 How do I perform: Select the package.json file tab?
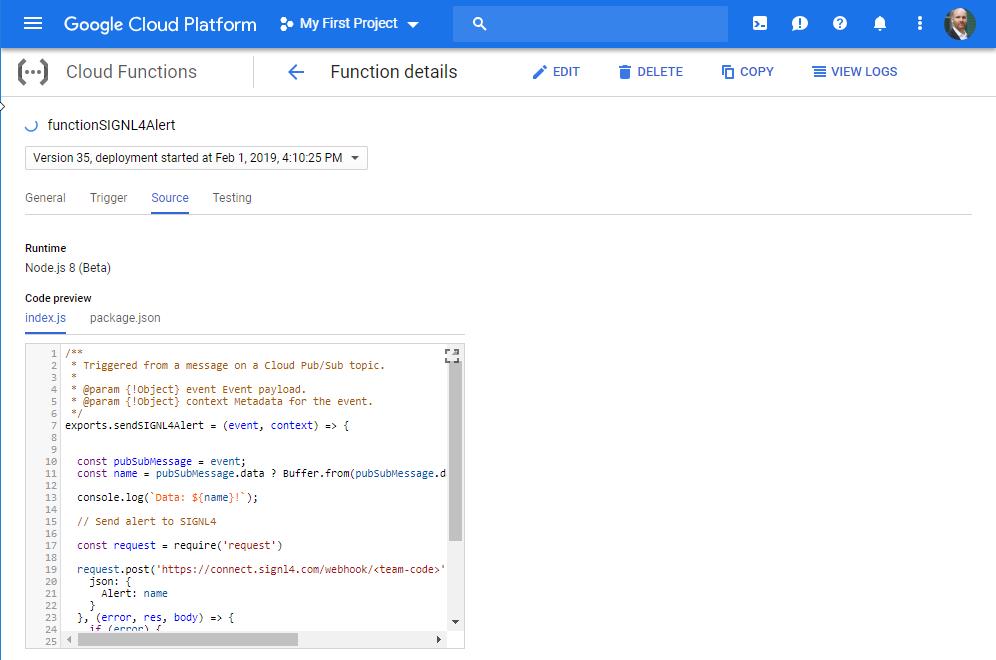[x=125, y=318]
